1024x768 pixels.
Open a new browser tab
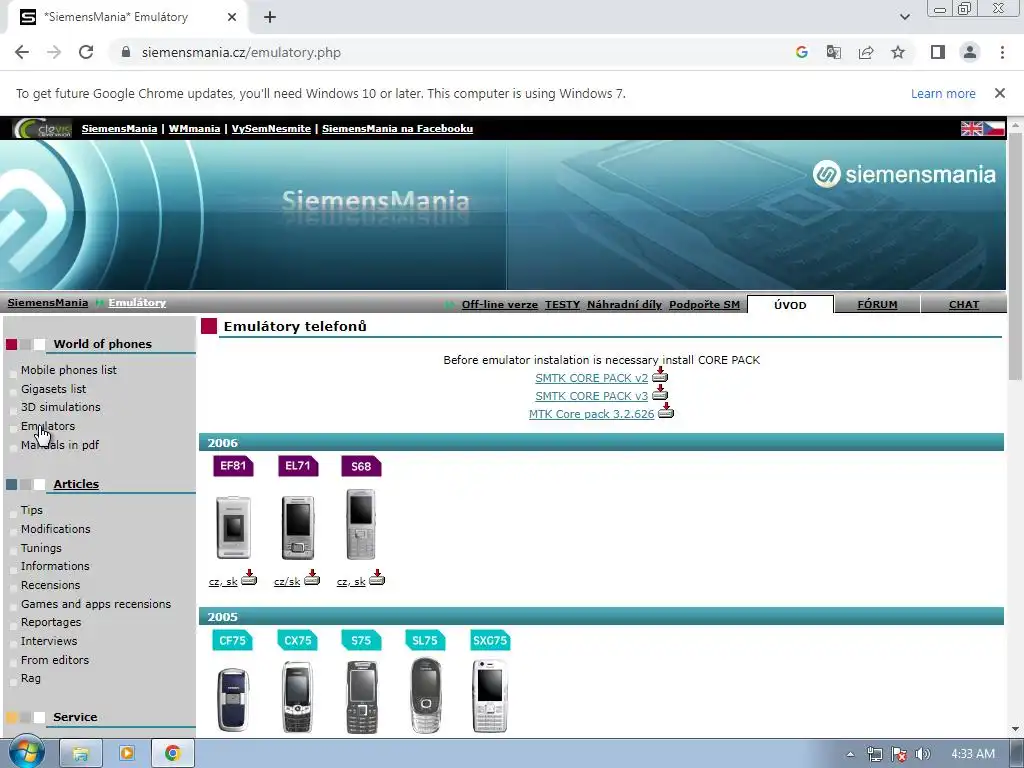point(270,17)
